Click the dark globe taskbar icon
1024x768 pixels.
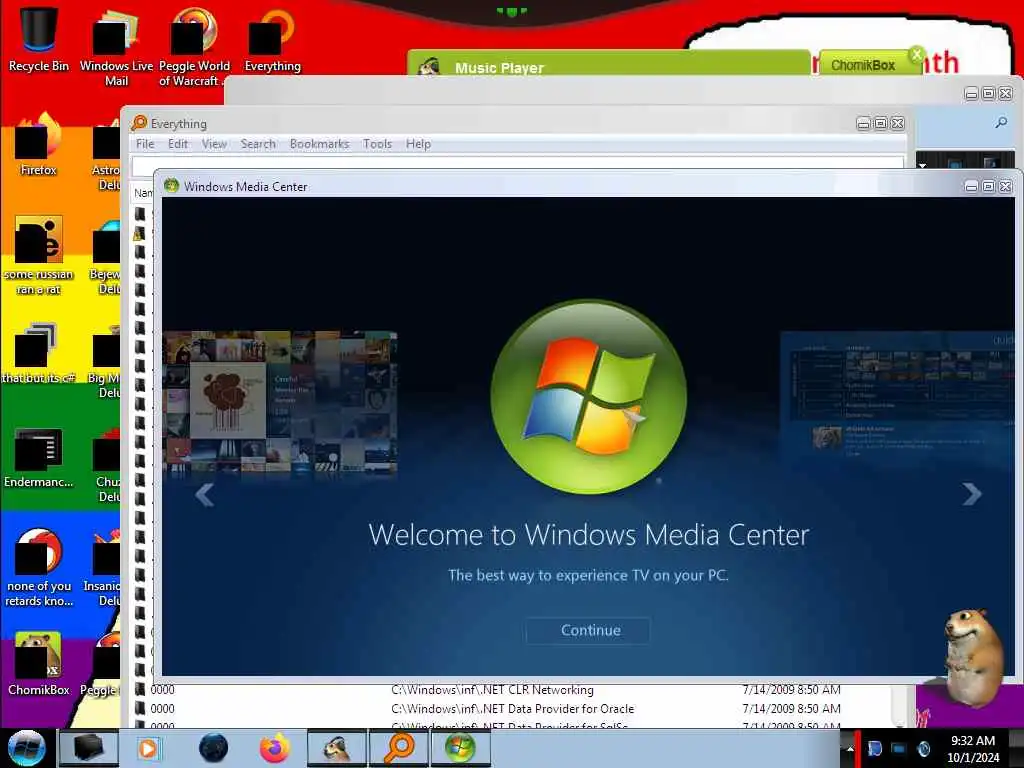214,748
